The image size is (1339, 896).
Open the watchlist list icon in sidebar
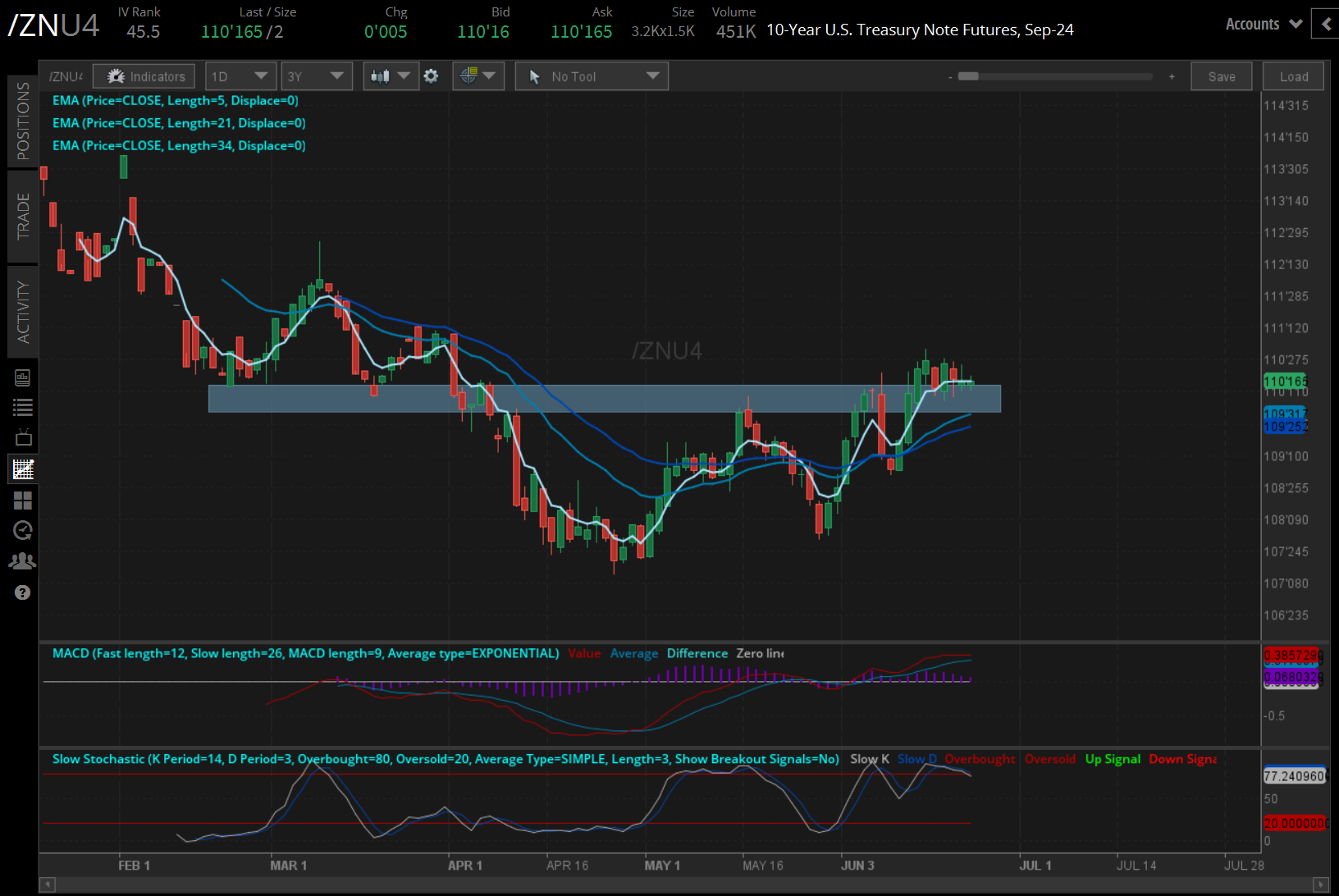pos(23,407)
